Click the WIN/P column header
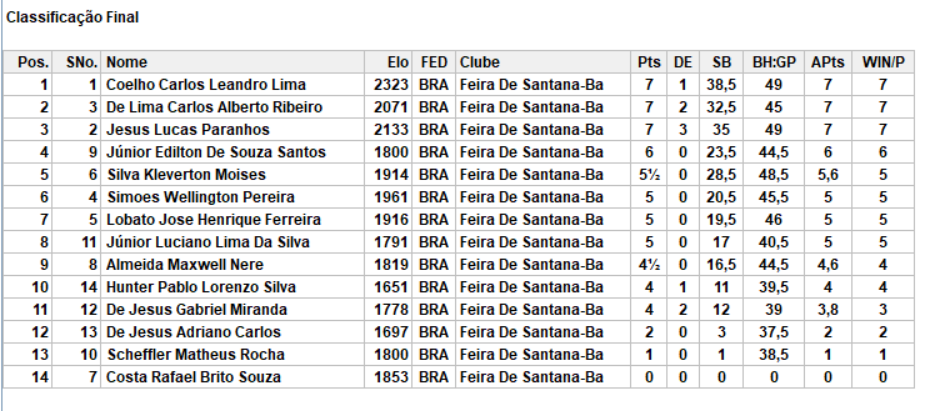Screen dimensions: 937x411 (x=883, y=62)
